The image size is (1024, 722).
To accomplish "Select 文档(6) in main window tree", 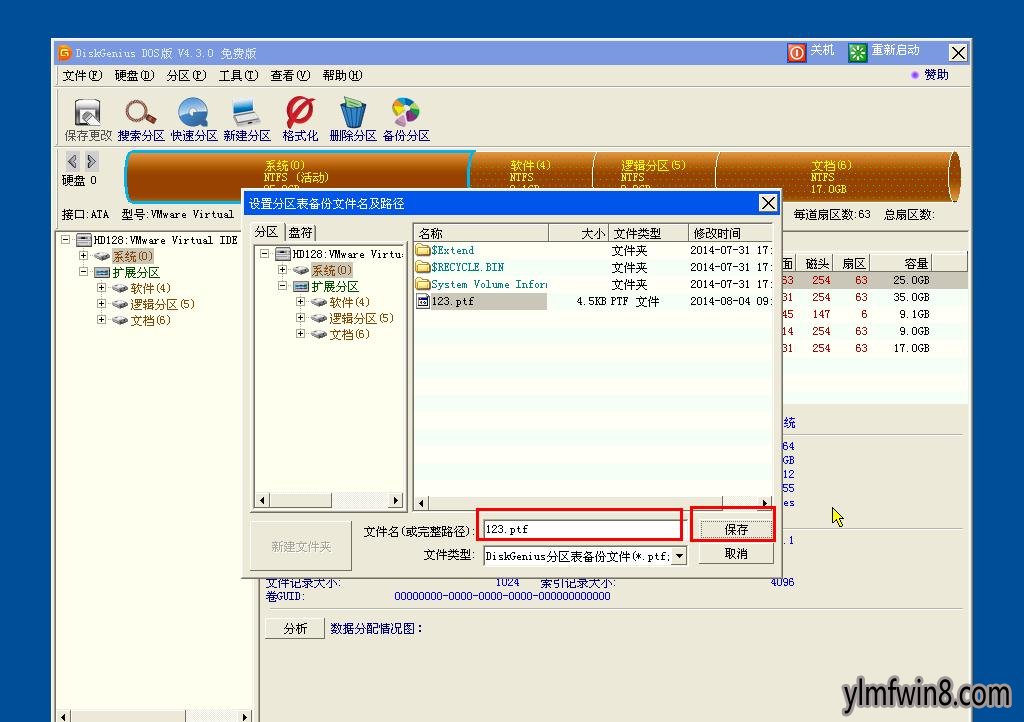I will click(150, 320).
